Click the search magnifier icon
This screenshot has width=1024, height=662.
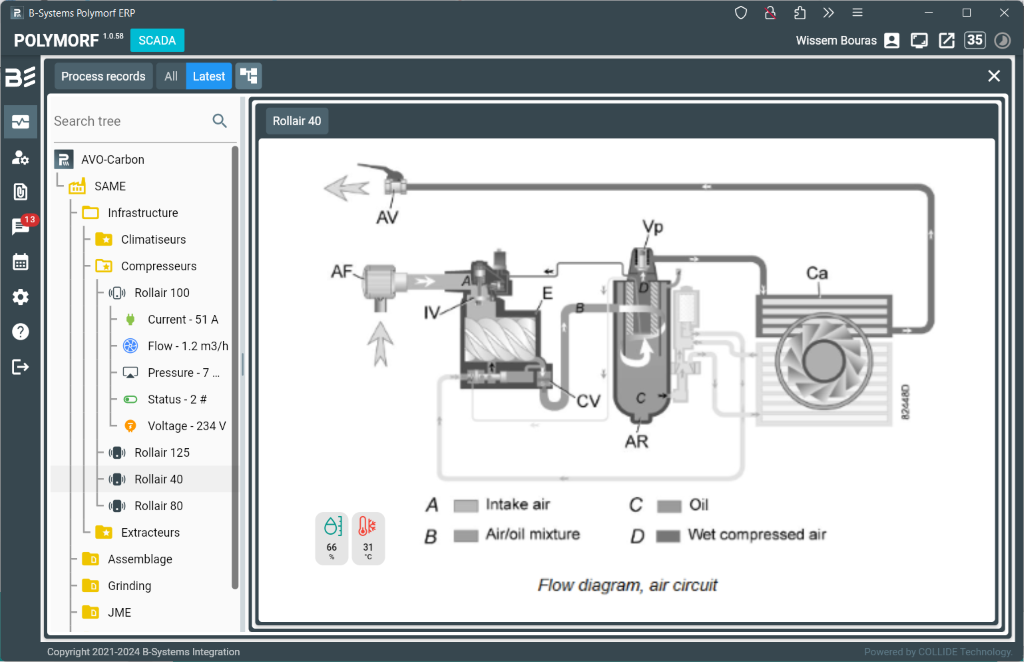220,121
